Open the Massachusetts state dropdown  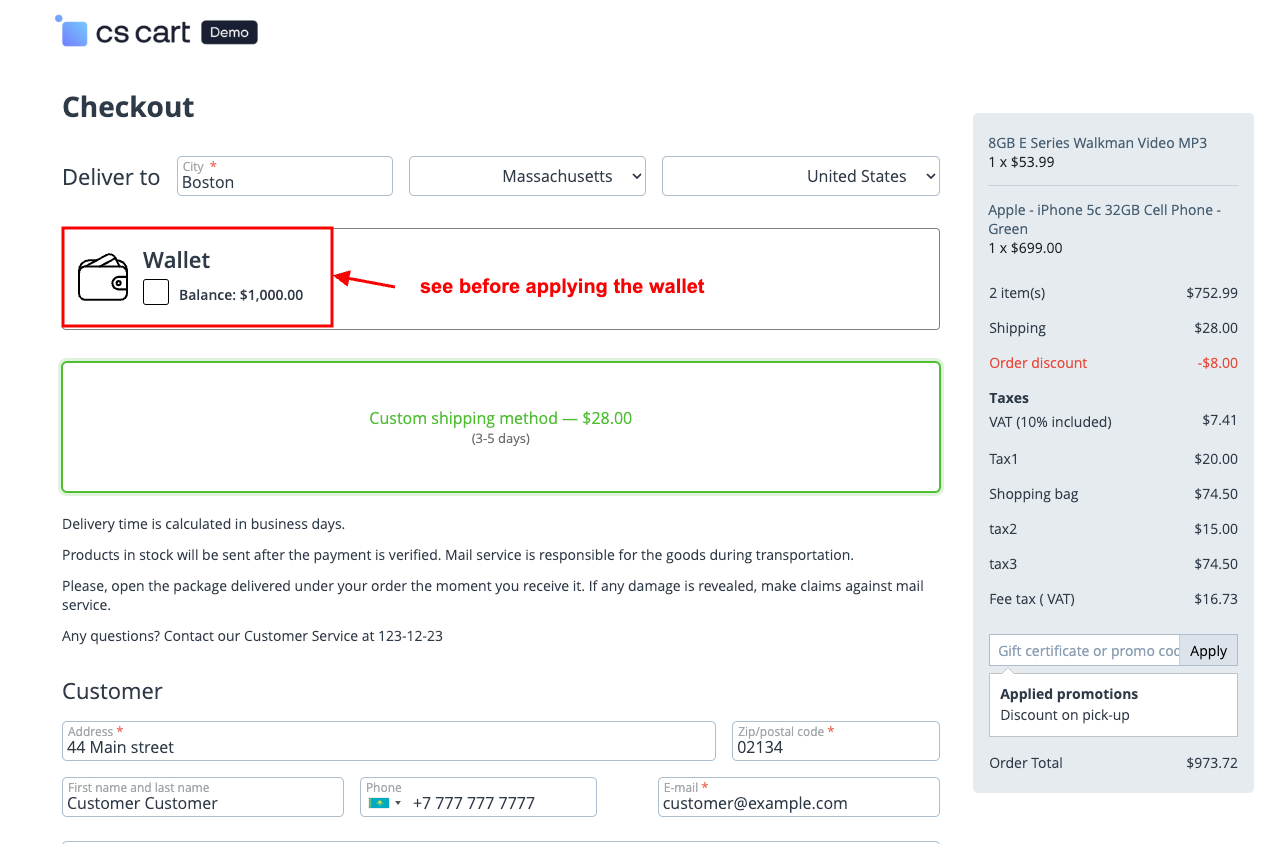coord(527,176)
